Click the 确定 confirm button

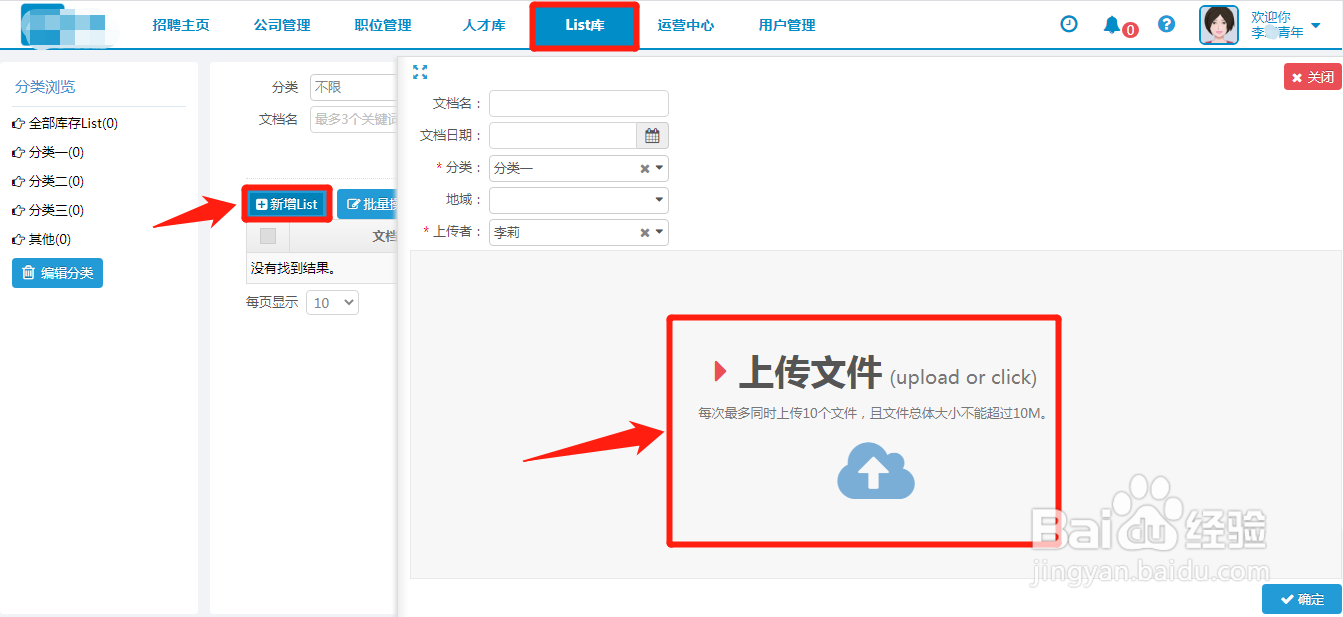pos(1303,598)
